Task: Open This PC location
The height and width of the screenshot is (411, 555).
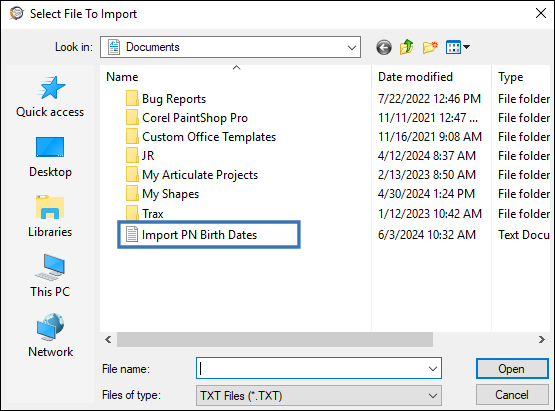Action: point(50,276)
